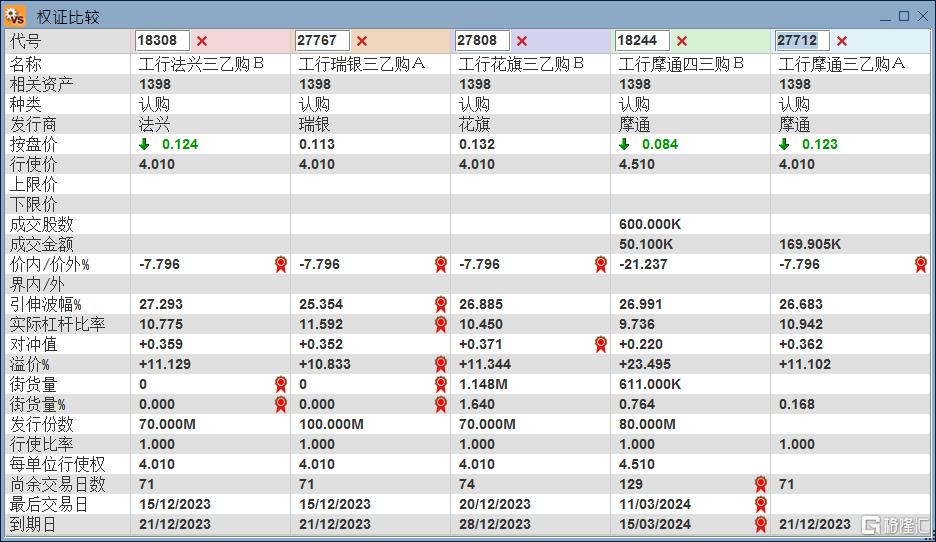Image resolution: width=936 pixels, height=542 pixels.
Task: Click the ribbon badge in 27767's 街货量% row
Action: (x=441, y=404)
